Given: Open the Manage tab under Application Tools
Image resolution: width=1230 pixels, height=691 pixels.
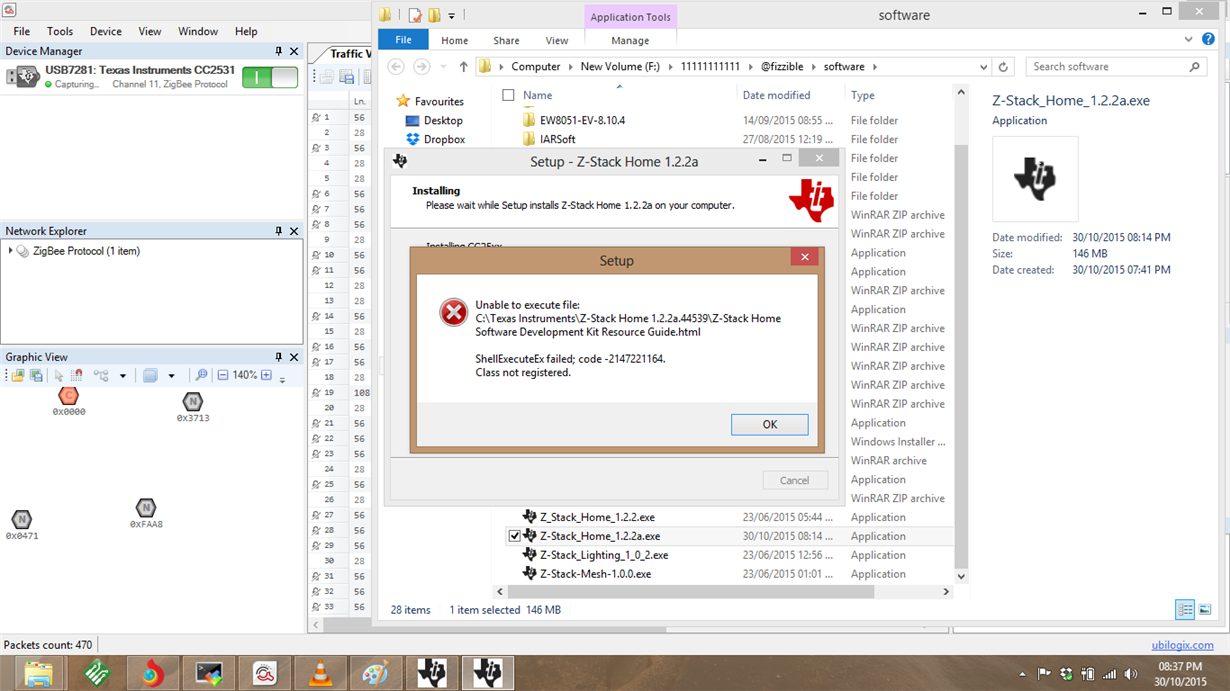Looking at the screenshot, I should click(630, 40).
